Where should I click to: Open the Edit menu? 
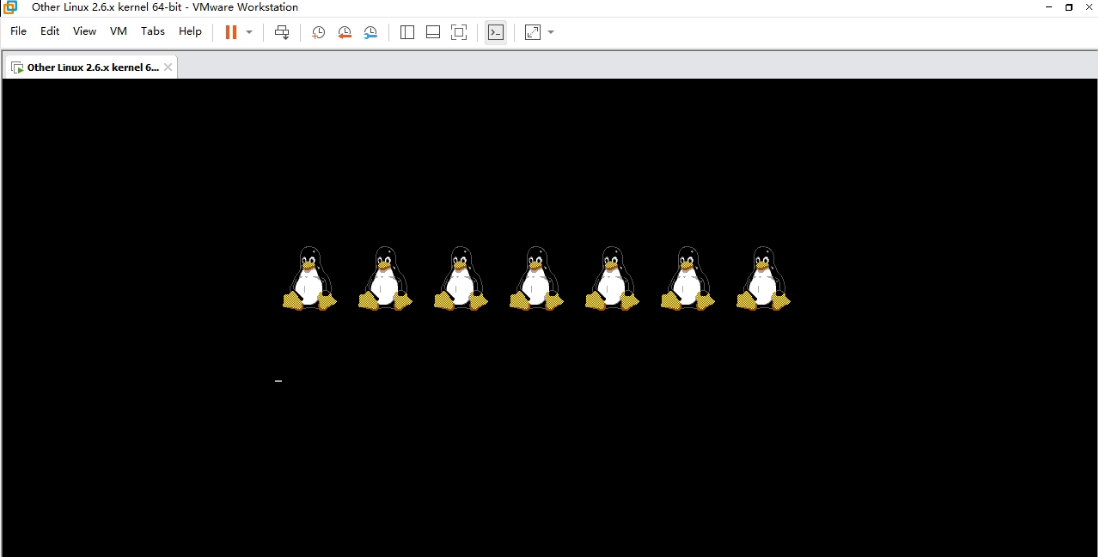pyautogui.click(x=50, y=32)
